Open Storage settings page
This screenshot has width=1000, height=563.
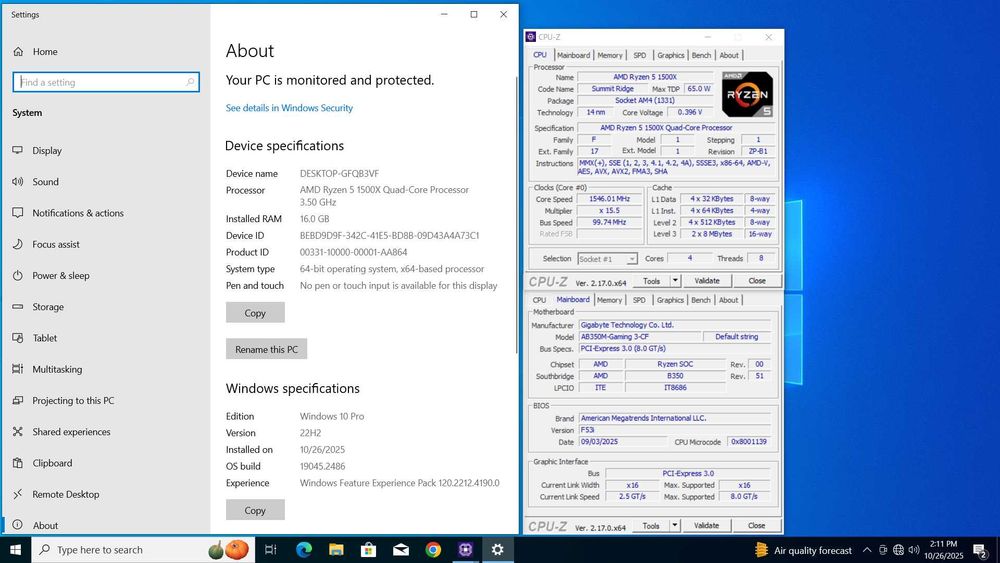point(48,307)
